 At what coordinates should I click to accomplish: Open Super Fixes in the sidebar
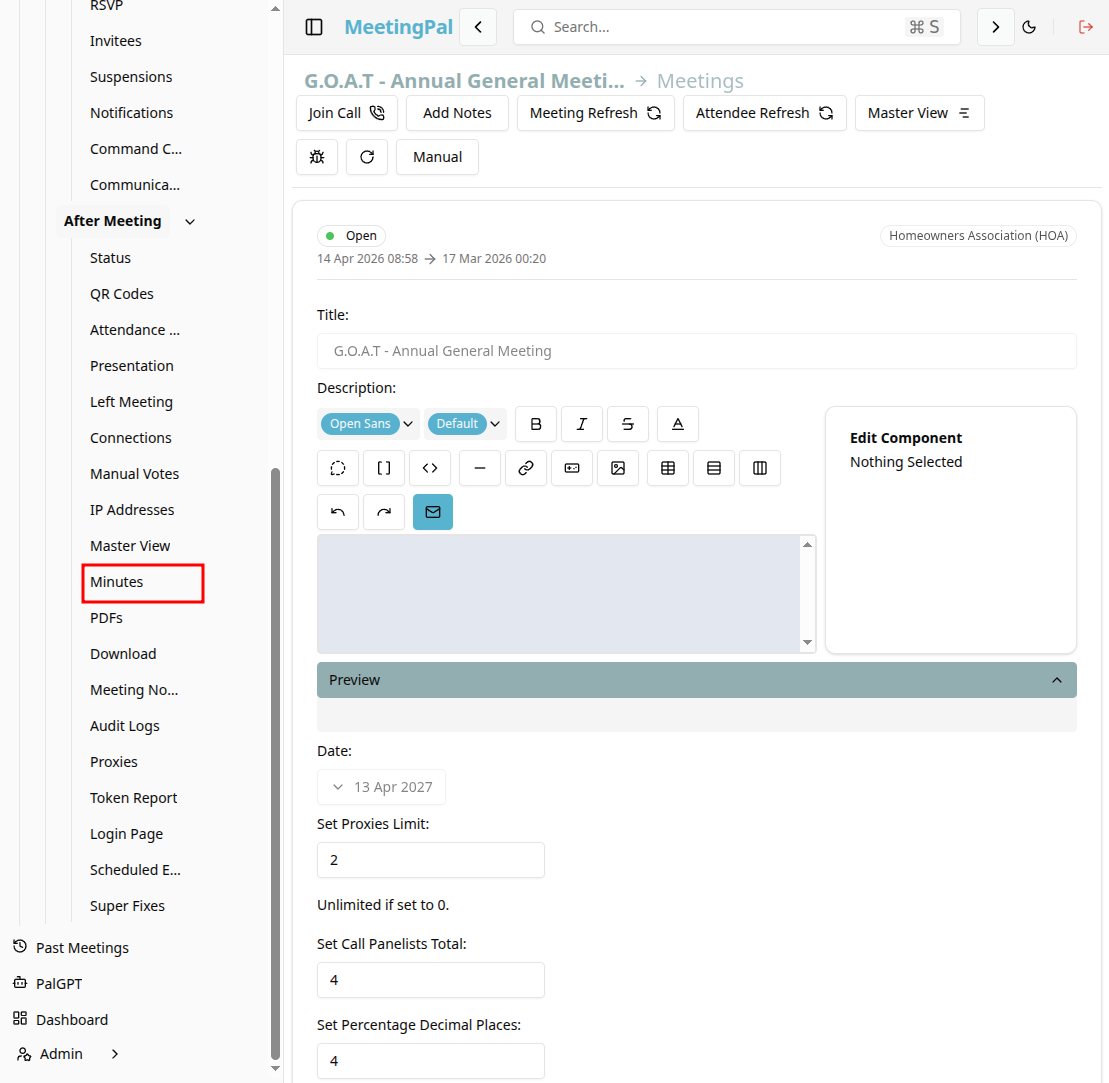[x=127, y=906]
